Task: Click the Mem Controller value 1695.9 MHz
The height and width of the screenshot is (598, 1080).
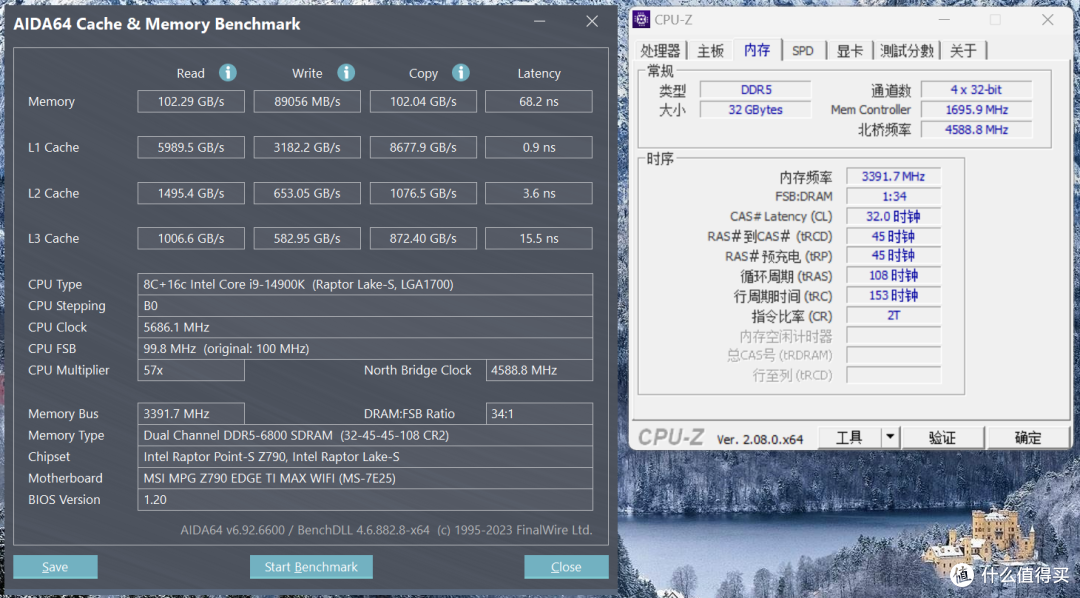Action: [977, 110]
